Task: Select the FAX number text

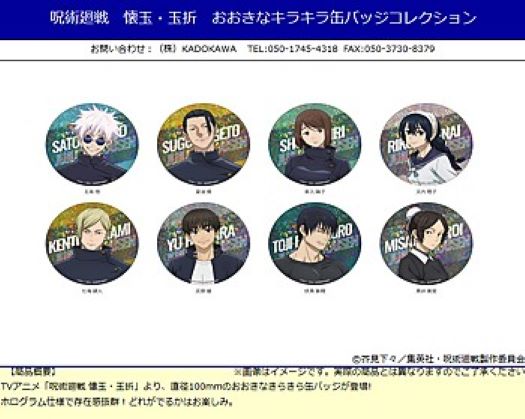Action: (x=389, y=49)
